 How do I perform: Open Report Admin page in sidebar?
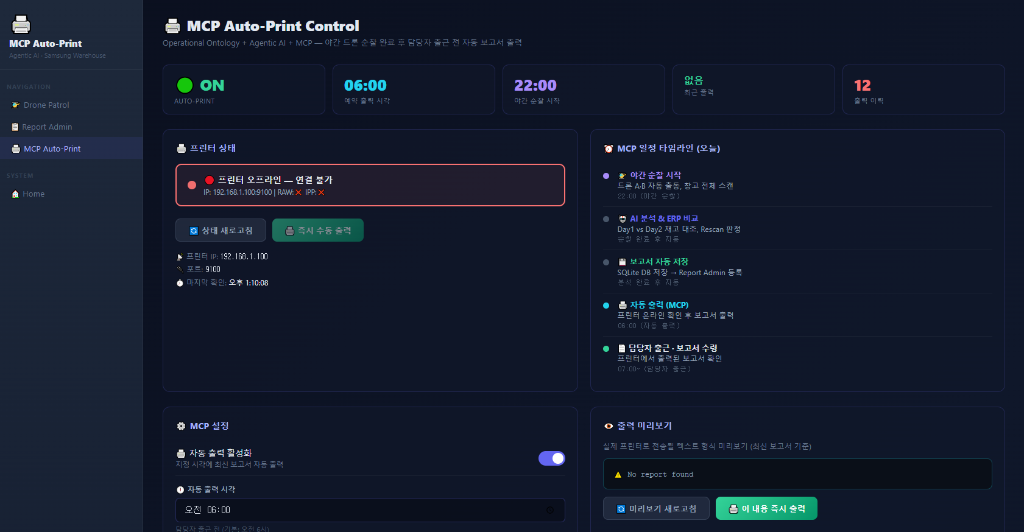point(47,127)
